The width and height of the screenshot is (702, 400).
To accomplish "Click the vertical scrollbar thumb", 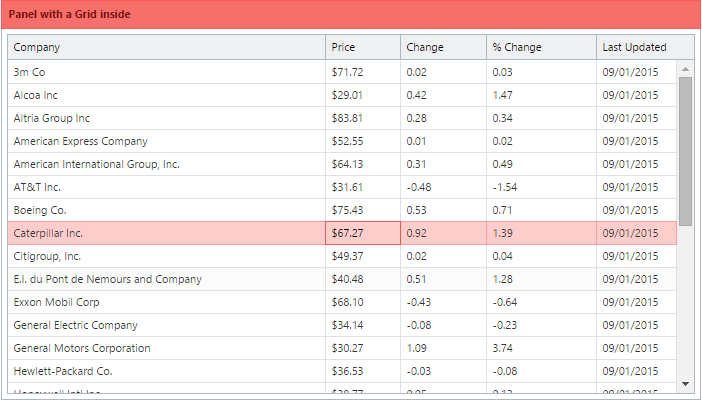I will coord(685,151).
